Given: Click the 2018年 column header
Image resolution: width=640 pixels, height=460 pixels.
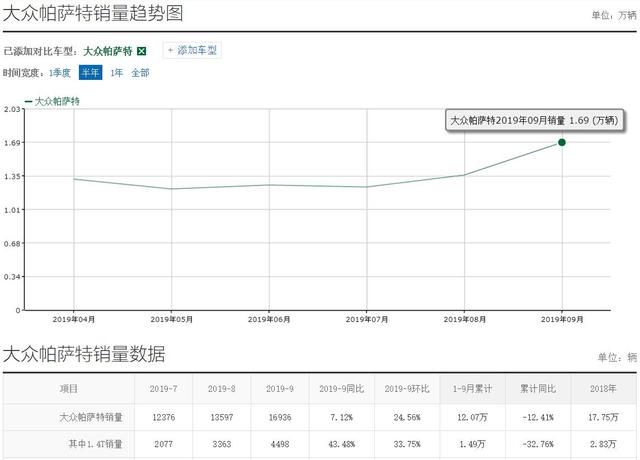Looking at the screenshot, I should (x=603, y=389).
